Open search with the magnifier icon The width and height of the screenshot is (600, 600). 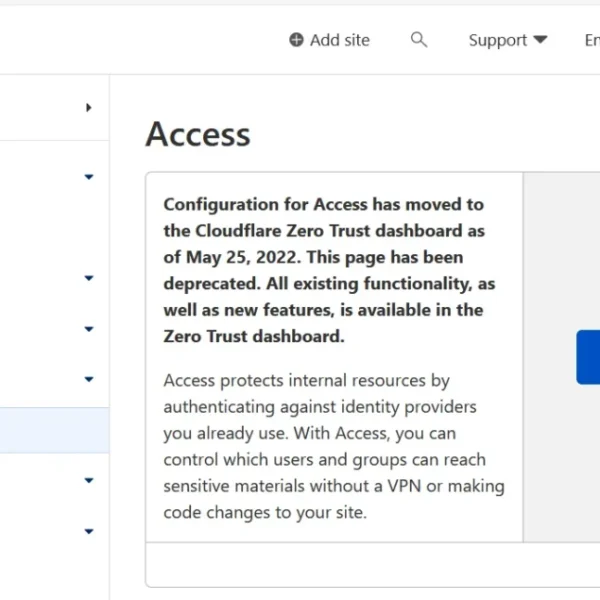pos(419,39)
